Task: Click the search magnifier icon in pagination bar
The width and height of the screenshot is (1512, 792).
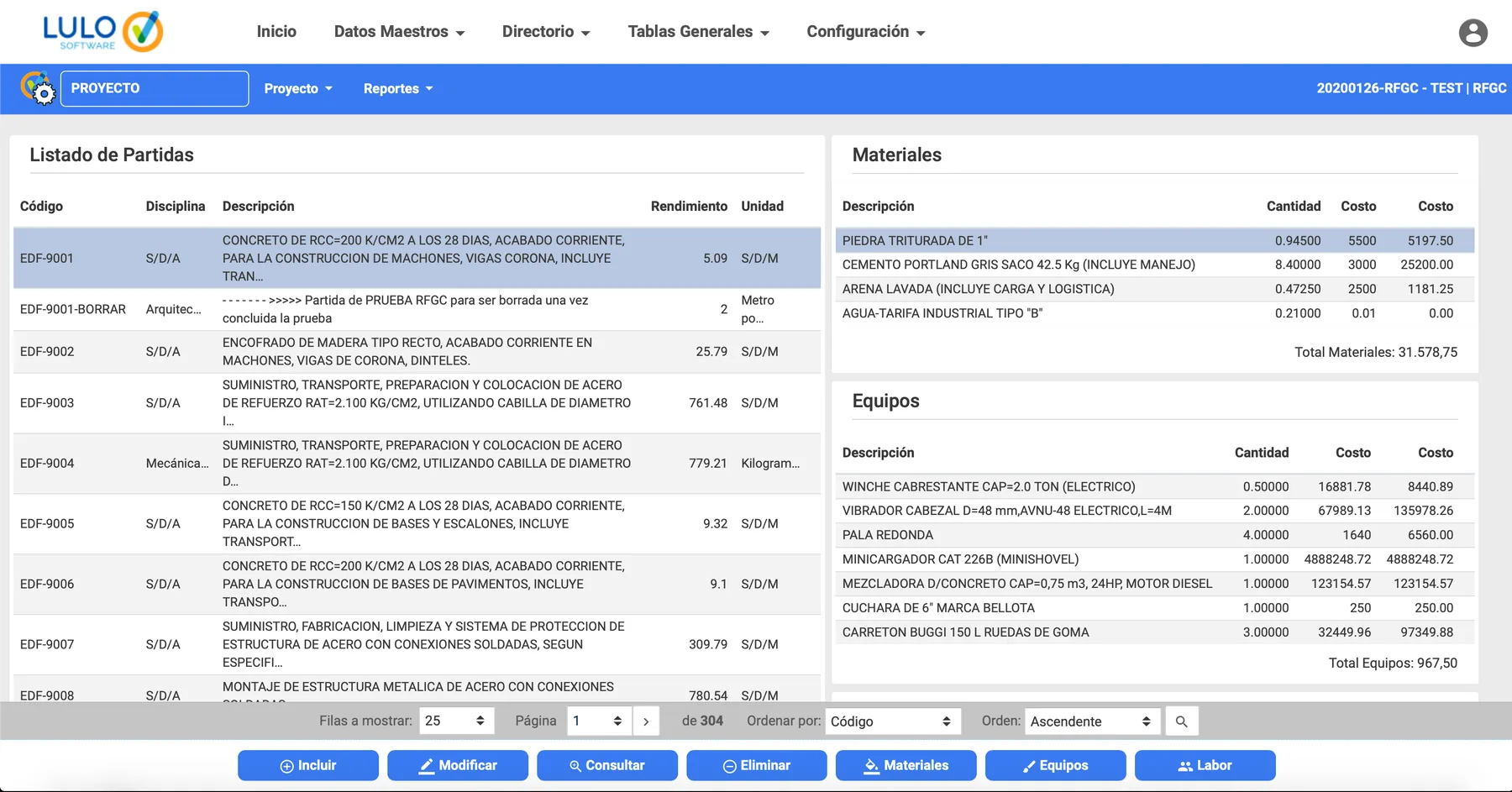Action: click(x=1181, y=721)
